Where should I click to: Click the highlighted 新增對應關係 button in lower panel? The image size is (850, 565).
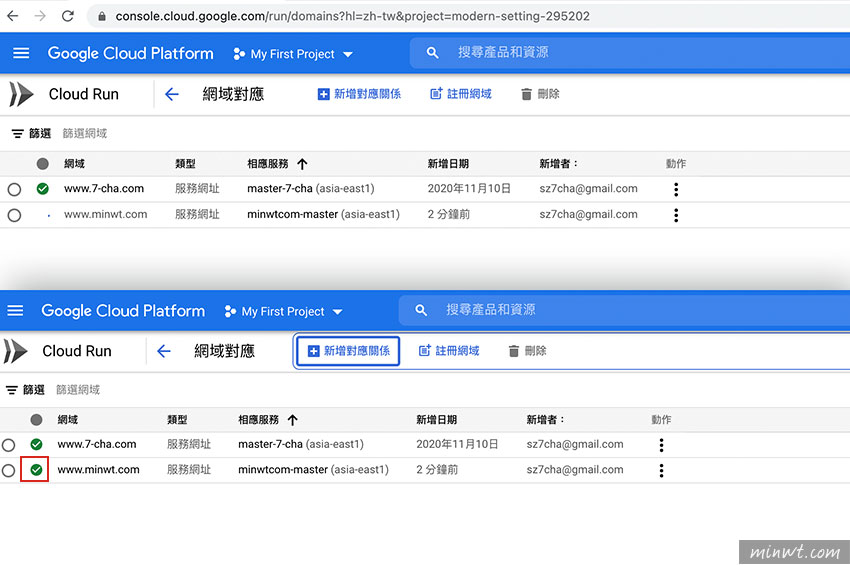(348, 351)
